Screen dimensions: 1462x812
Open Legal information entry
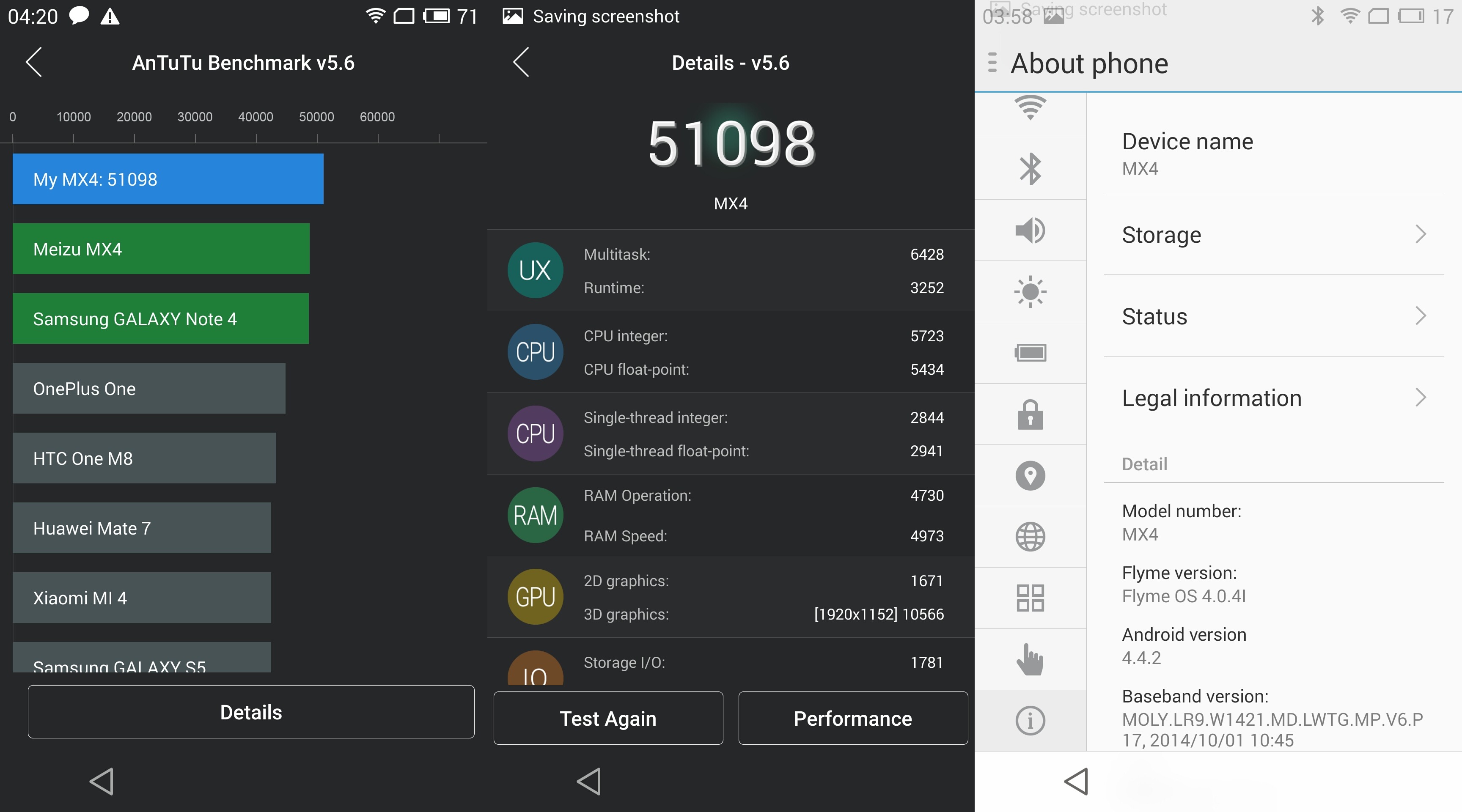(x=1274, y=398)
